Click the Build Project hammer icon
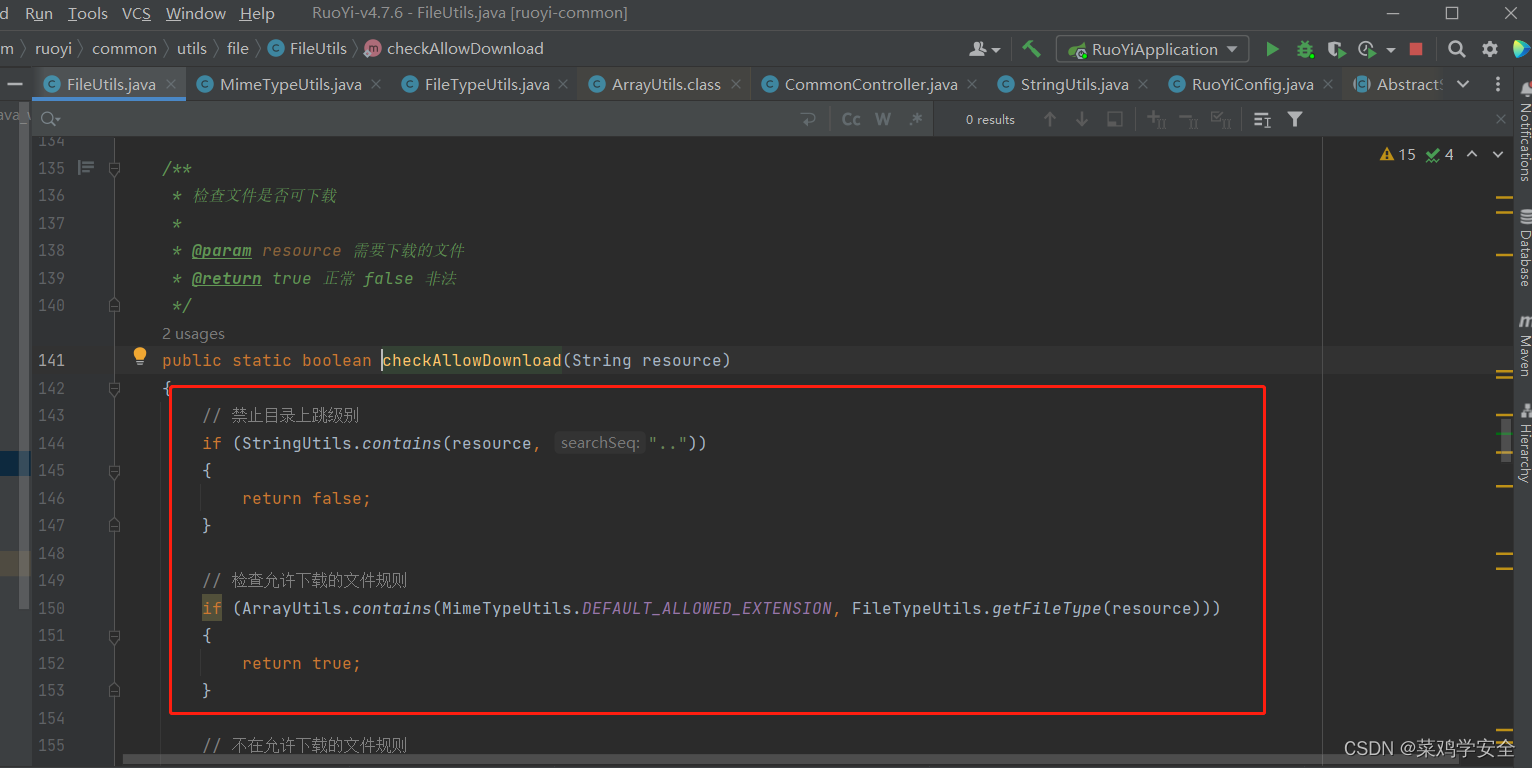 (x=1032, y=49)
